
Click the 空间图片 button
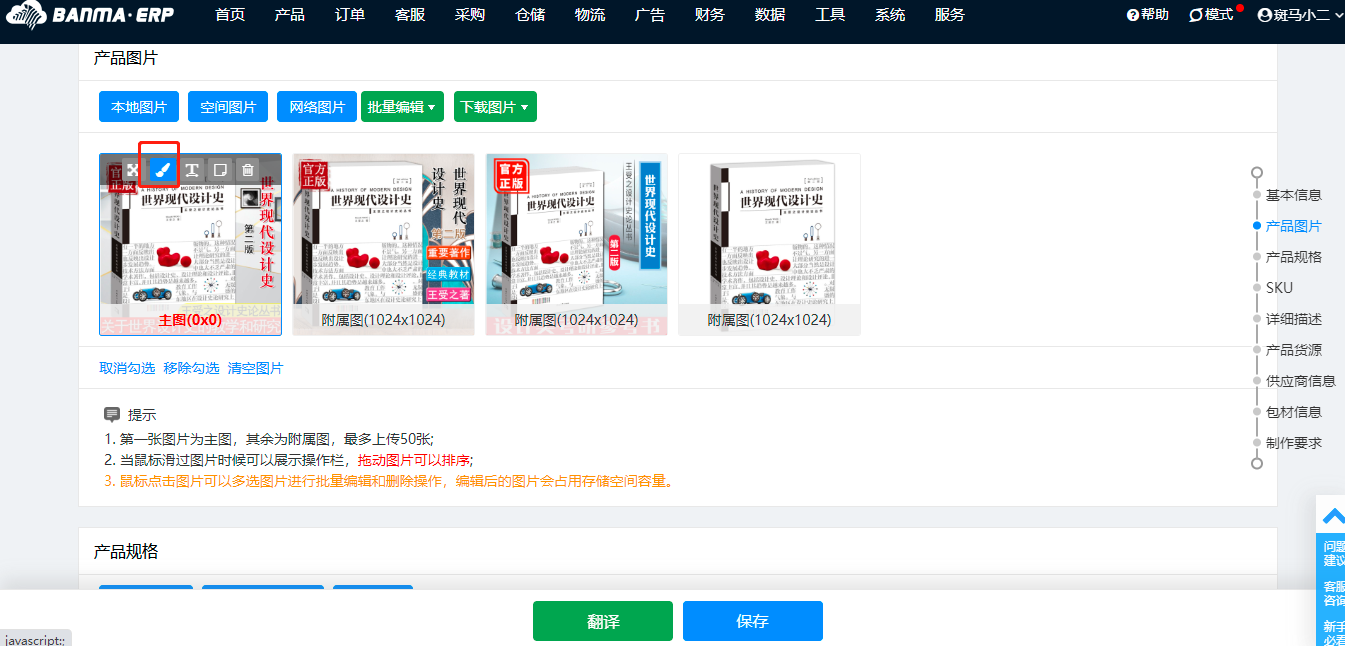228,107
